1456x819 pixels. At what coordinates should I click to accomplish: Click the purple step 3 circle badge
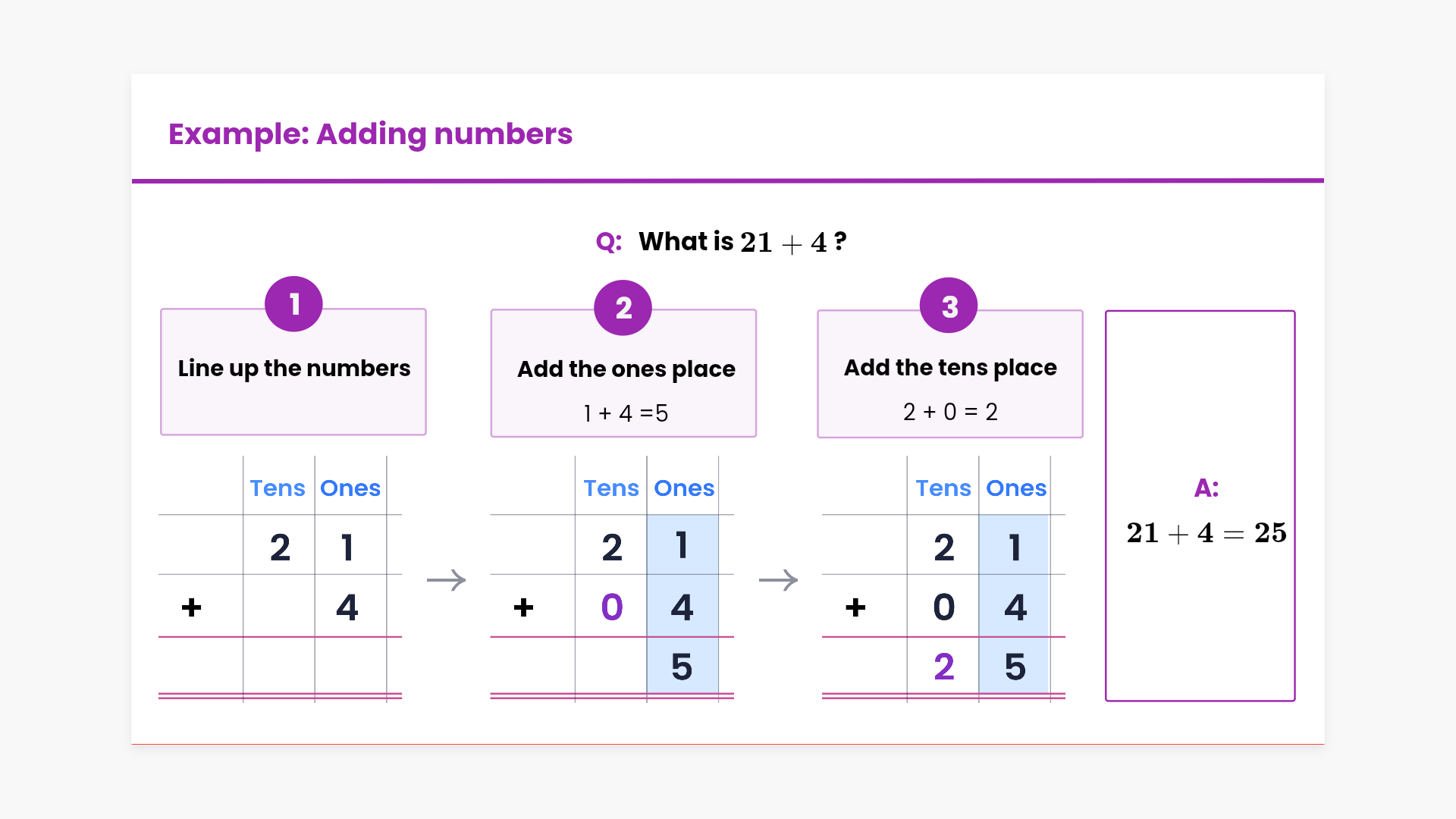tap(949, 306)
